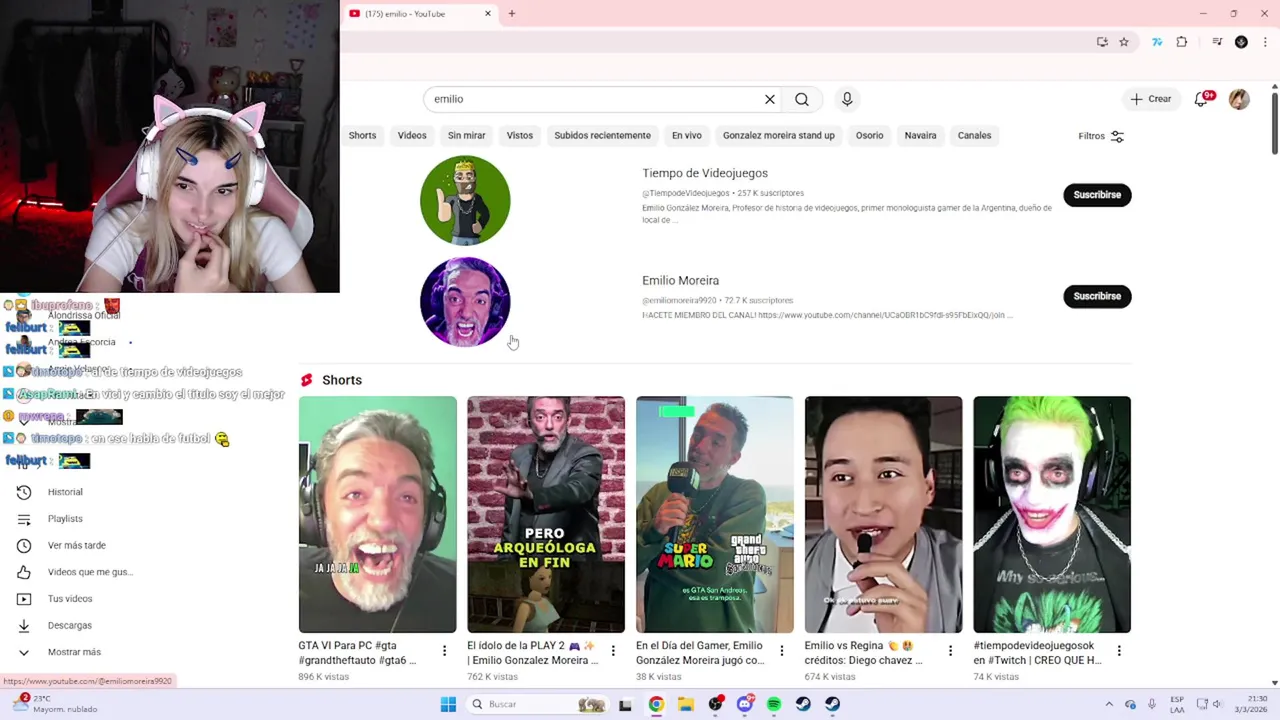Select the Osorio filter chip
Image resolution: width=1280 pixels, height=720 pixels.
point(869,135)
